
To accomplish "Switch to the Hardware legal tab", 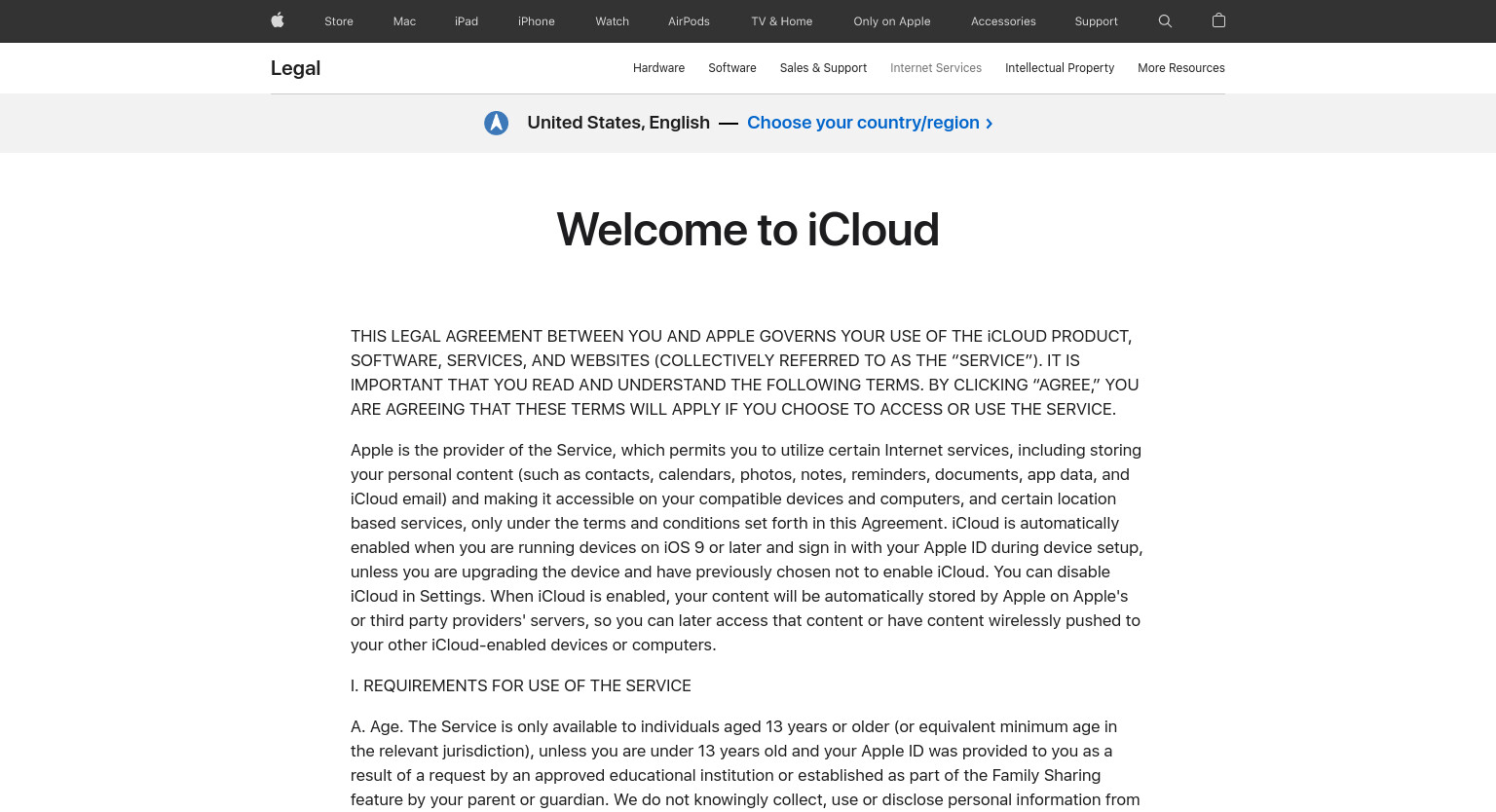I will coord(658,68).
